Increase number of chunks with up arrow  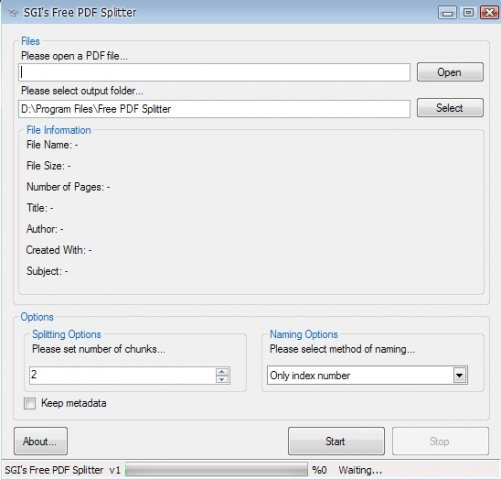coord(222,371)
